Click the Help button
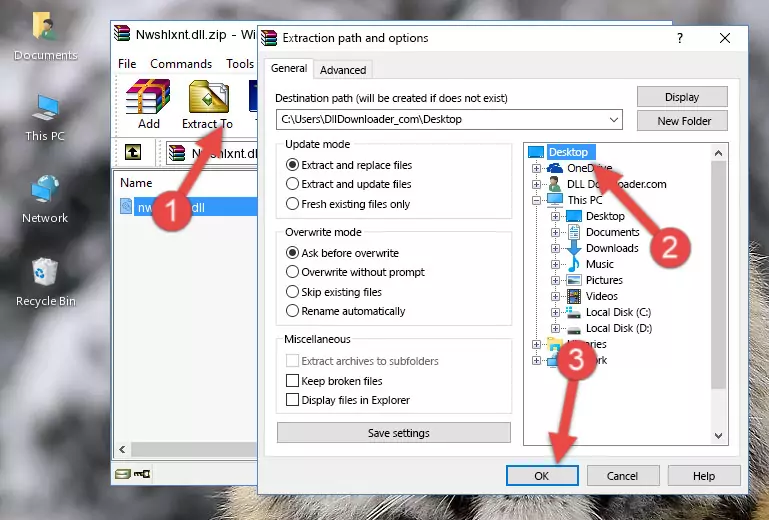This screenshot has height=520, width=769. 704,476
